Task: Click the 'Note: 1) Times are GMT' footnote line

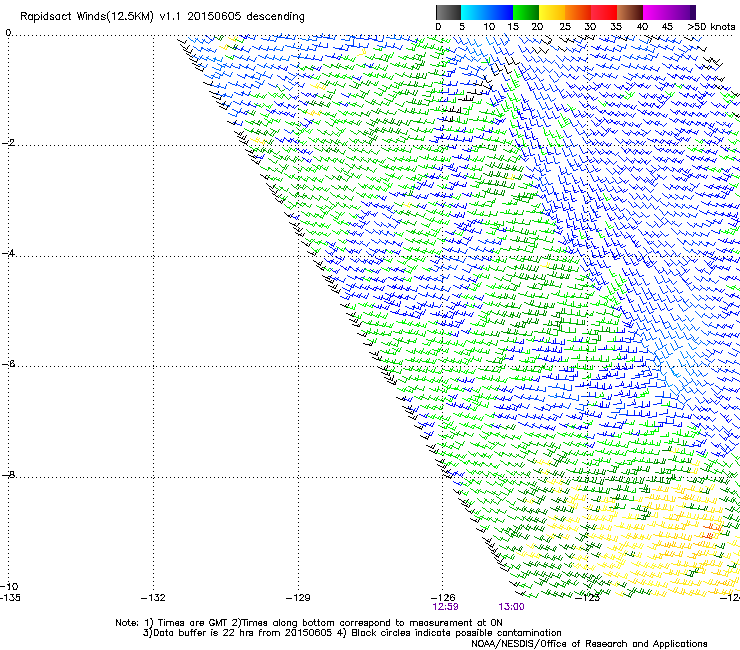Action: [x=309, y=623]
